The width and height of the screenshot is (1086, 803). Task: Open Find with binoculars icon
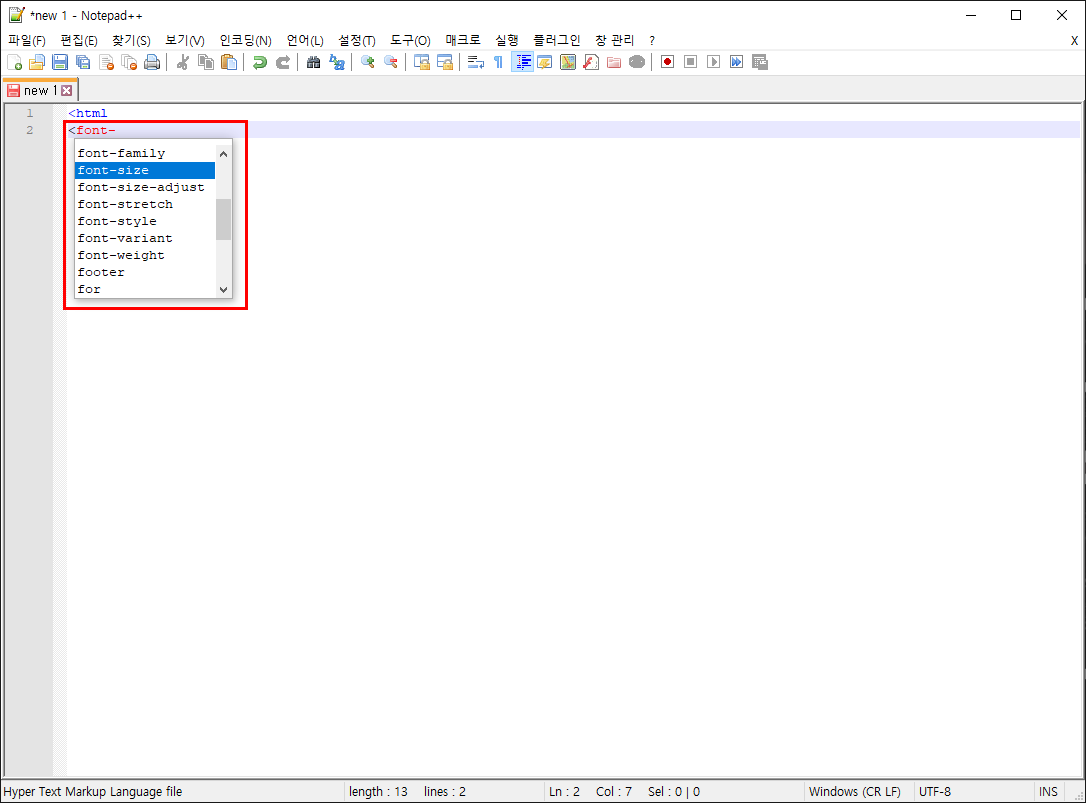[x=314, y=62]
